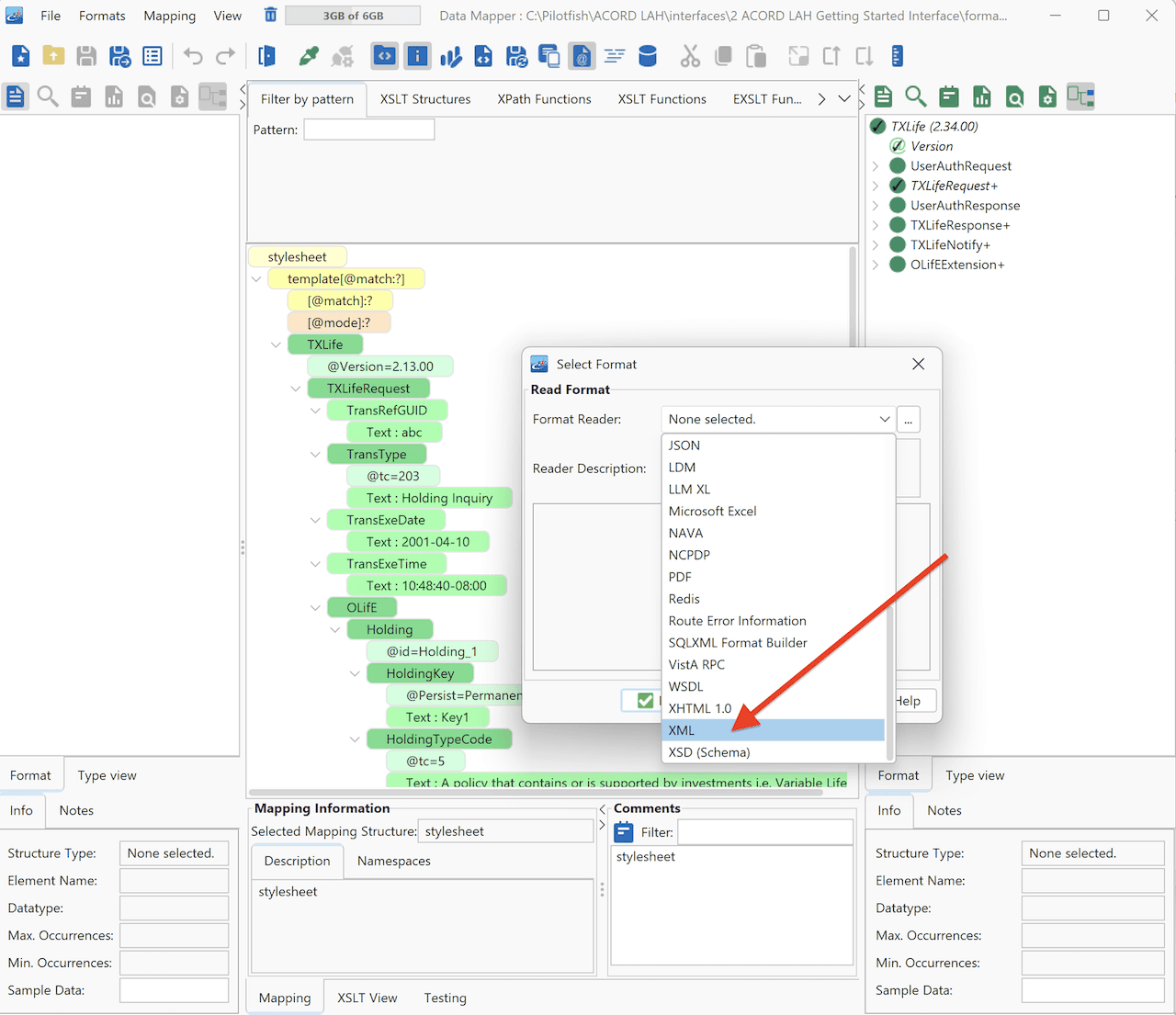Click the move up arrow toolbar icon
Image resolution: width=1176 pixels, height=1015 pixels.
(831, 56)
